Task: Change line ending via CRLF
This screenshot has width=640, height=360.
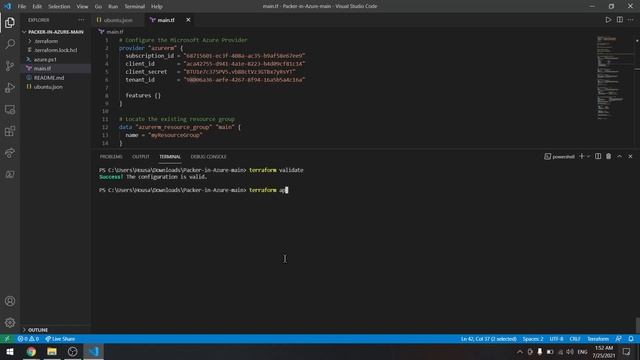Action: pos(575,339)
